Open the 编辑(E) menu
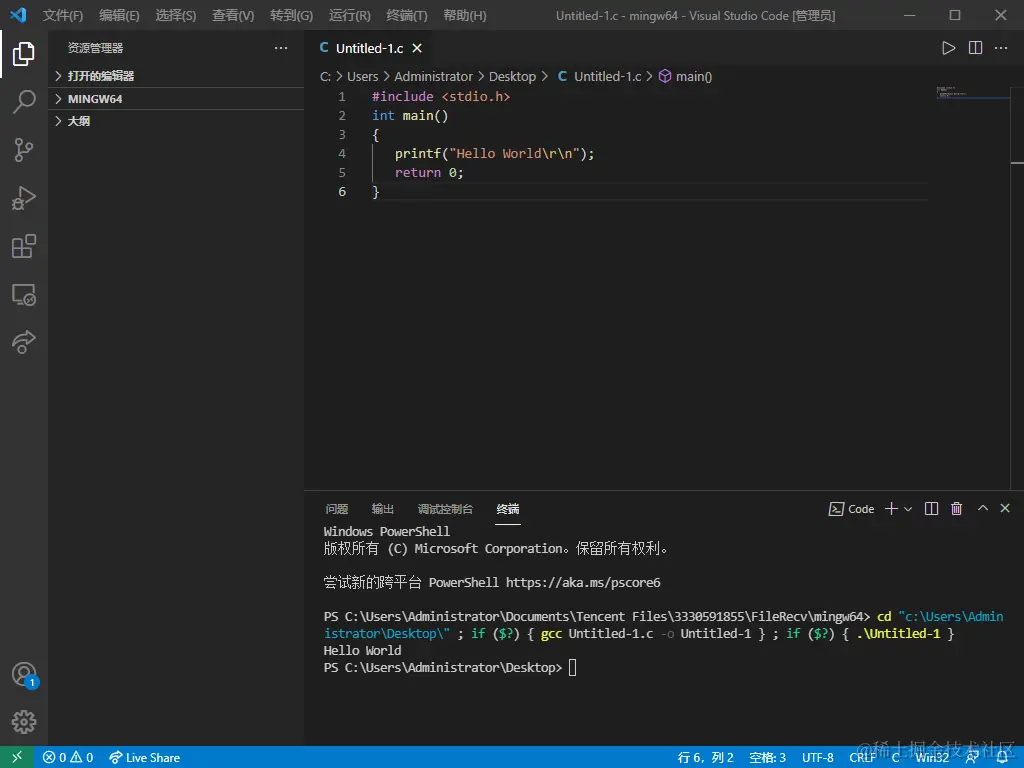1024x768 pixels. [x=119, y=15]
